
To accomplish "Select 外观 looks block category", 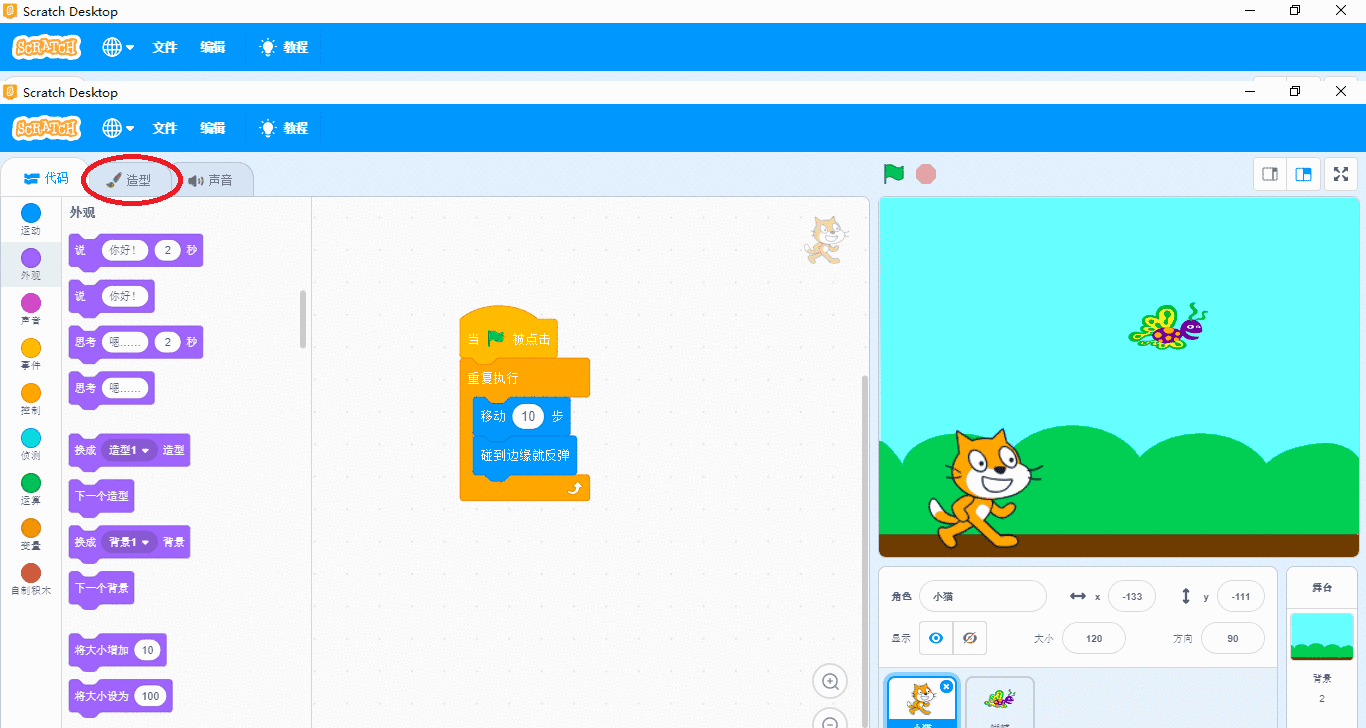I will pos(31,264).
